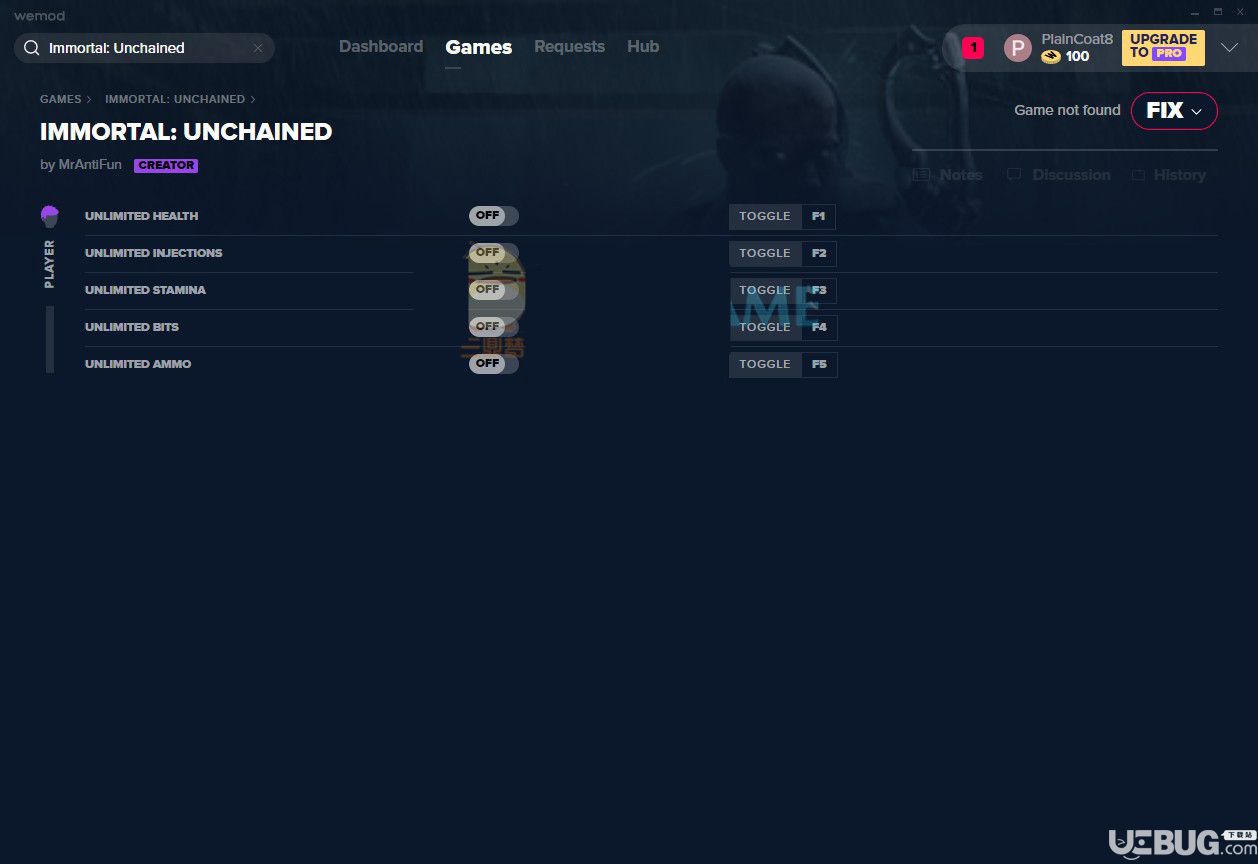This screenshot has height=864, width=1258.
Task: Enable Unlimited Ammo toggle
Action: point(494,364)
